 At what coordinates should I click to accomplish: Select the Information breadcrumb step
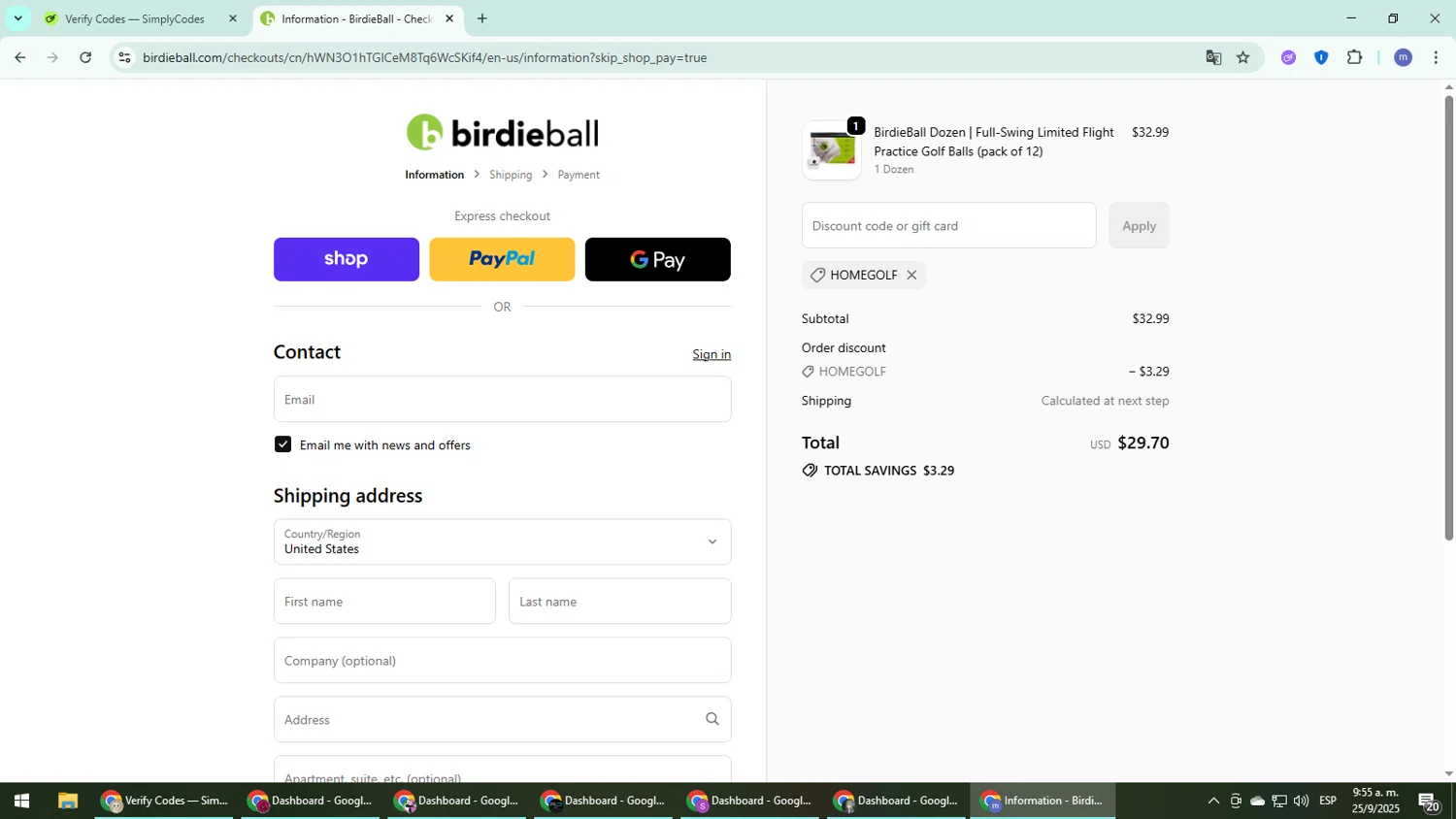click(434, 175)
